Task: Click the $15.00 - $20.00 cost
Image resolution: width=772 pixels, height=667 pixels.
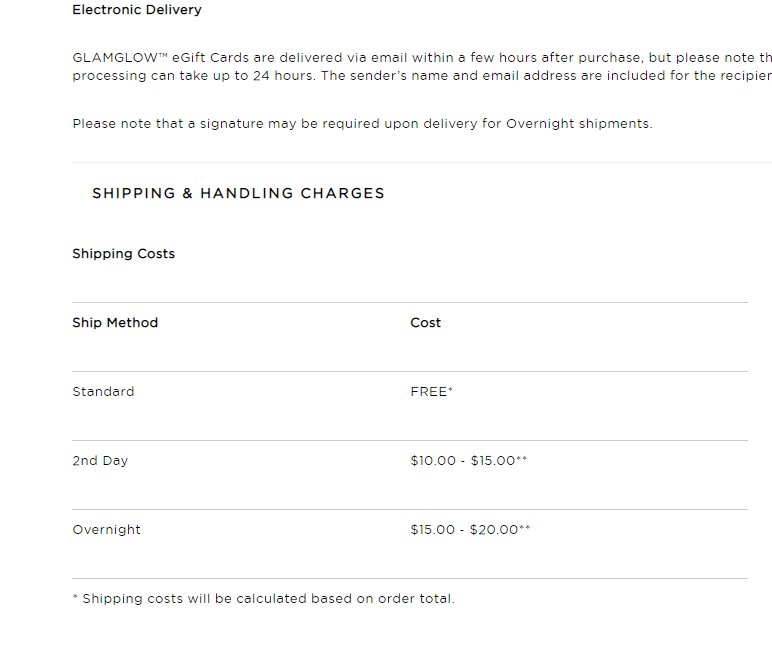Action: coord(470,530)
